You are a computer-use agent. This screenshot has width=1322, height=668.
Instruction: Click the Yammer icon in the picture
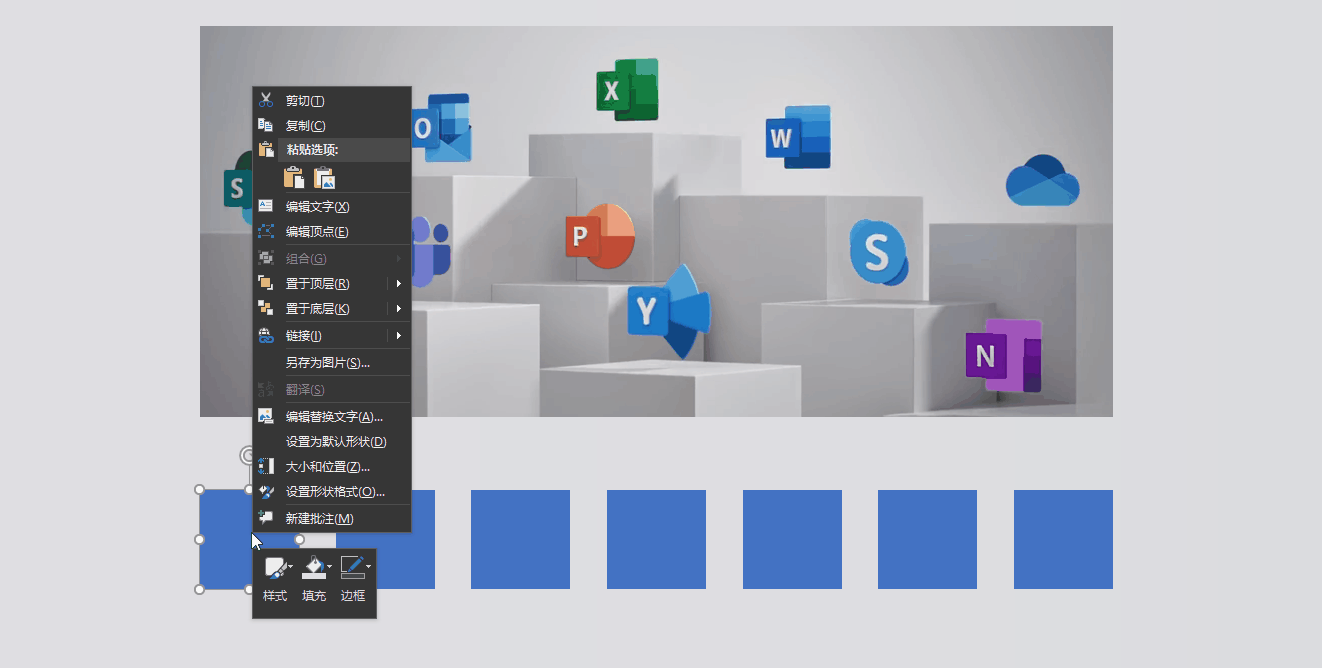(x=668, y=311)
